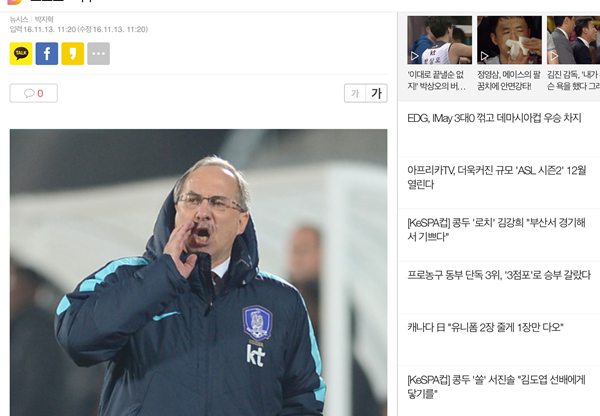Play the 박상오 basketball video thumbnail
Viewport: 600px width, 416px height.
[x=439, y=40]
